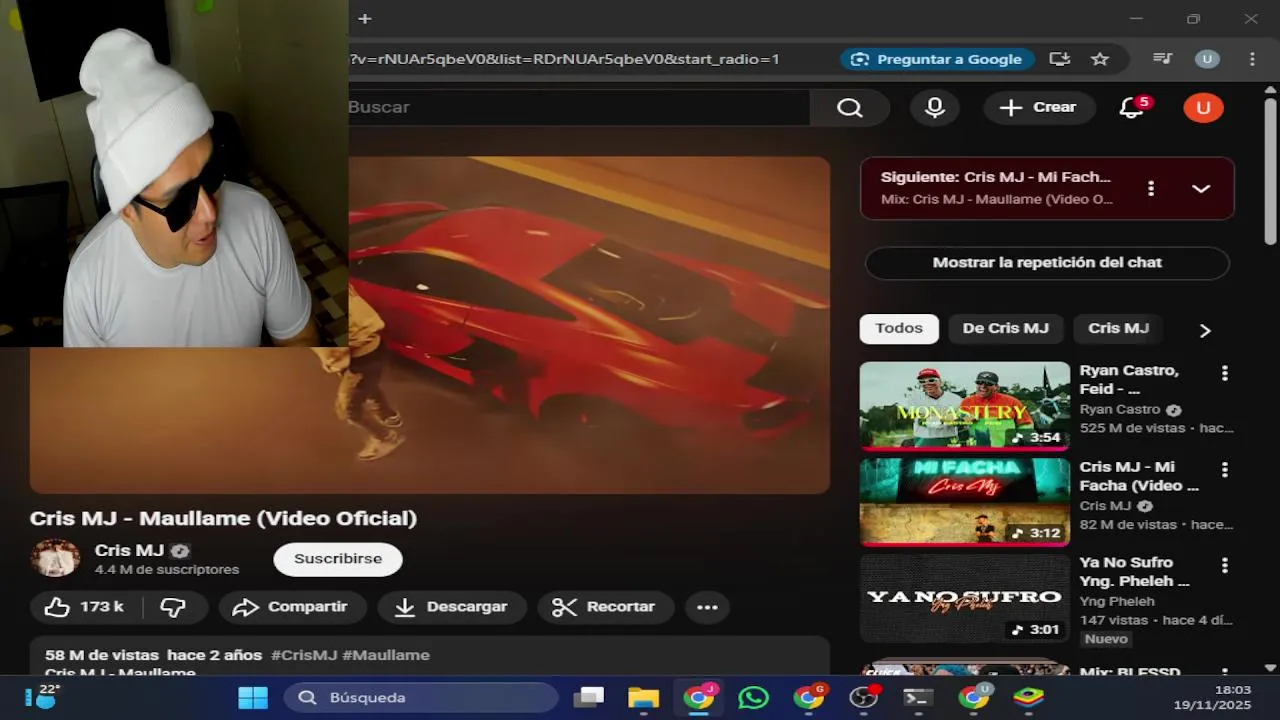Click the Suscribirse button
This screenshot has width=1280, height=720.
[x=338, y=559]
